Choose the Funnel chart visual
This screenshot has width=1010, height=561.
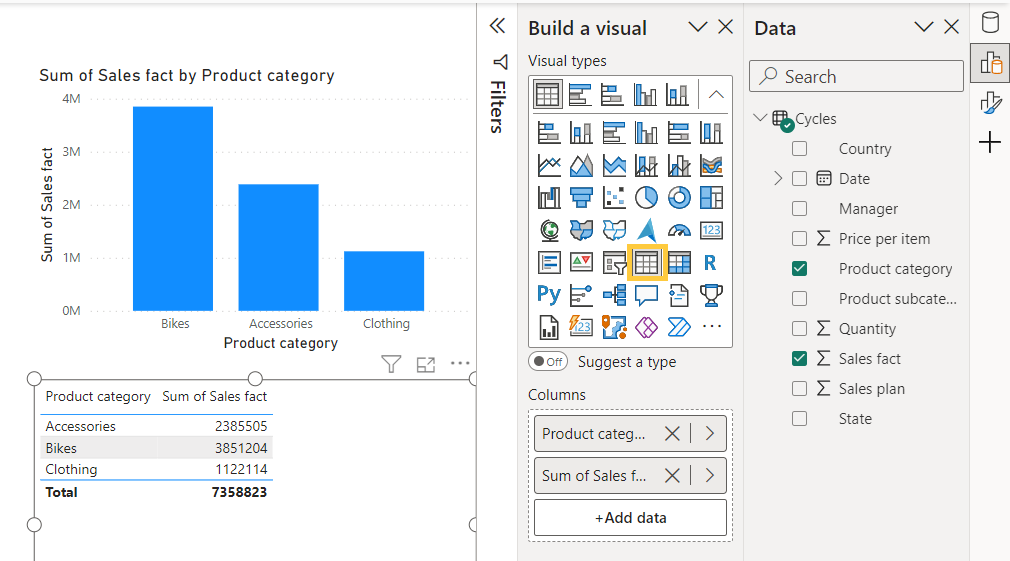581,197
